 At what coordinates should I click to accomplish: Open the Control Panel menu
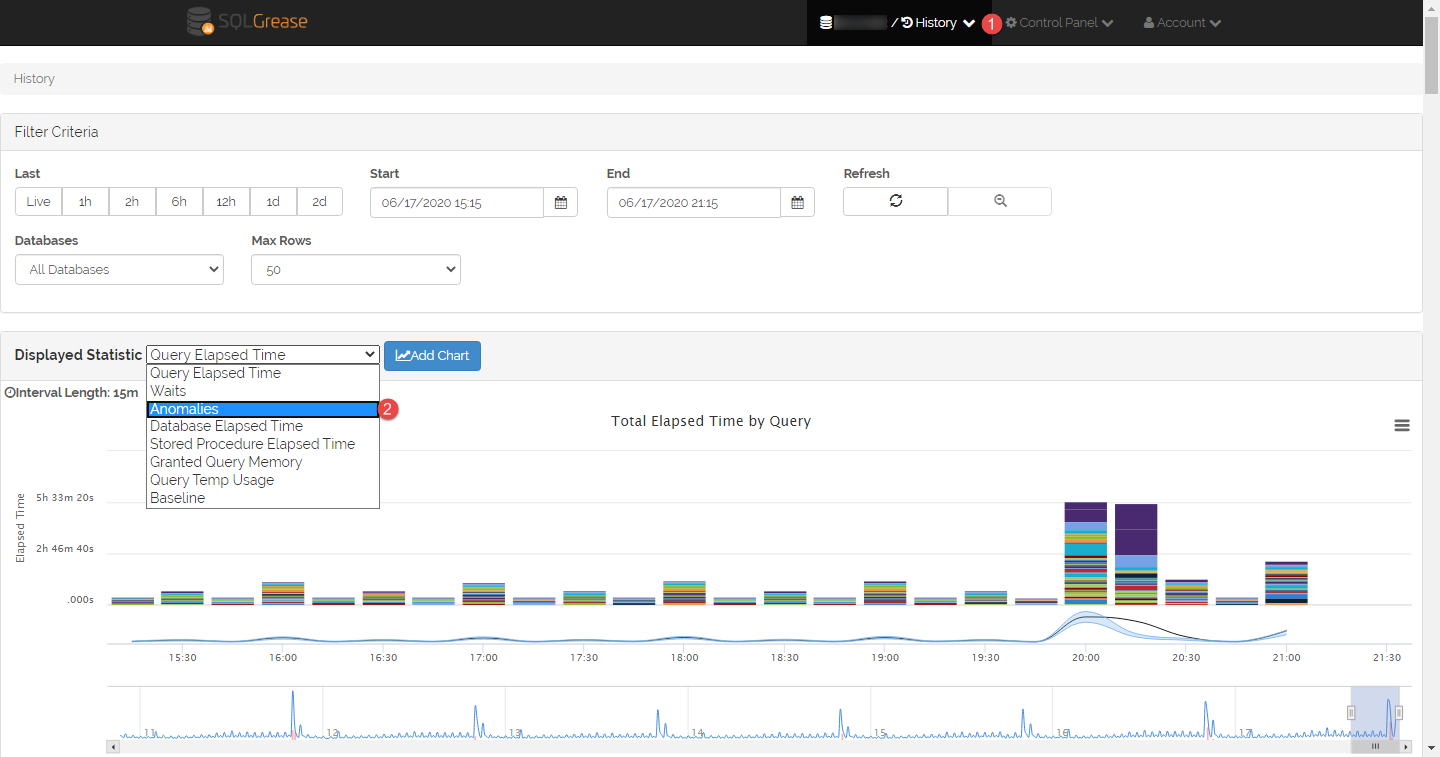(1059, 23)
